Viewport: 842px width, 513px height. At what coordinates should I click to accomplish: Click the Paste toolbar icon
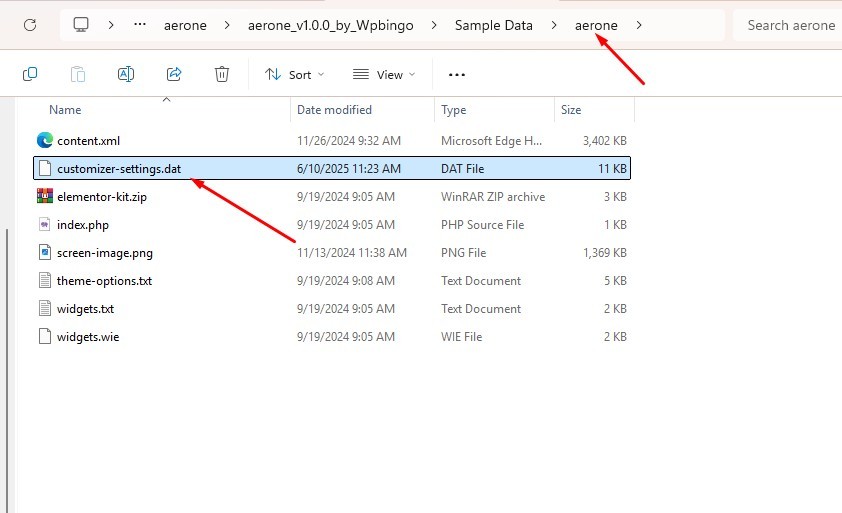[78, 74]
